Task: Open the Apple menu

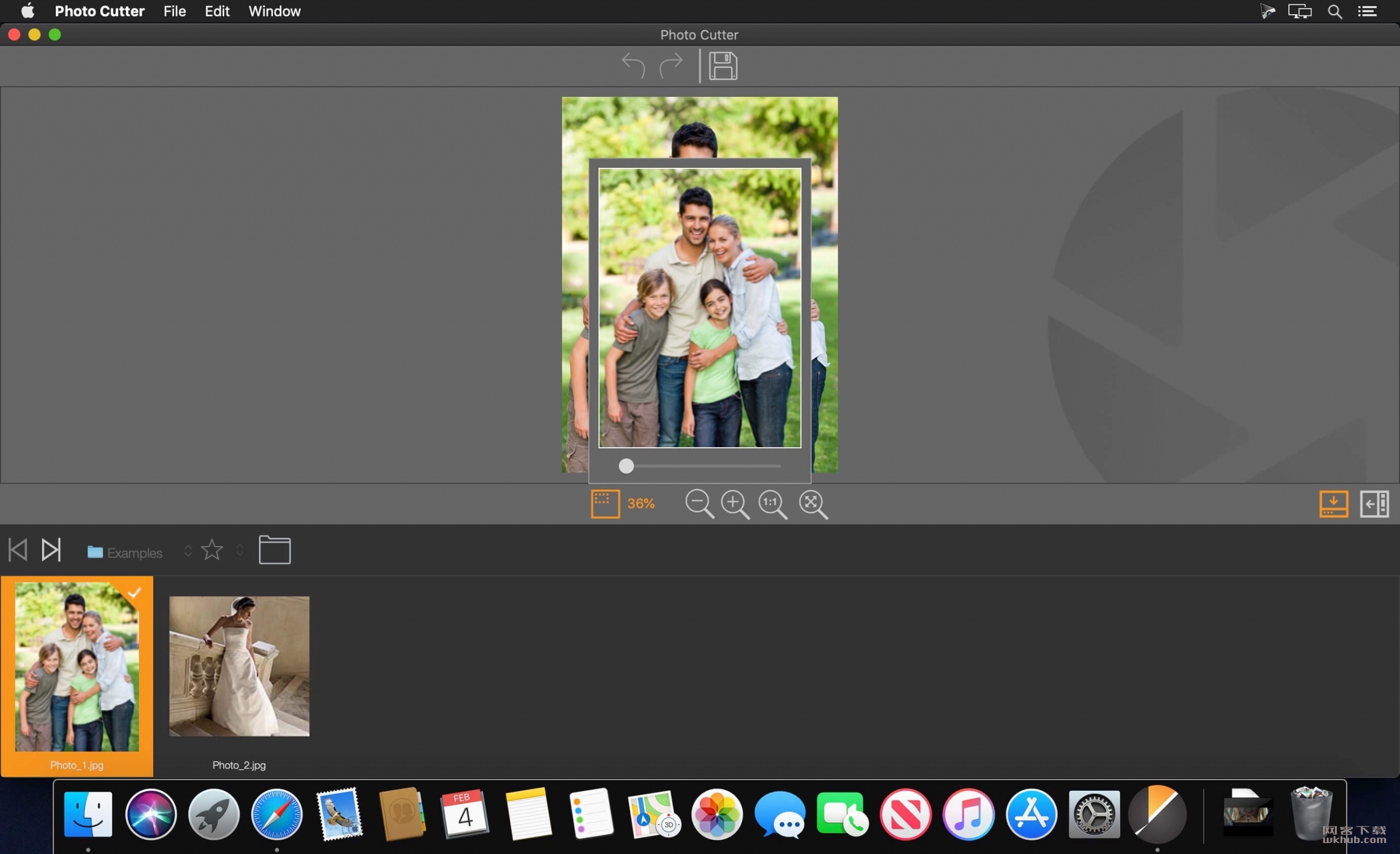Action: (28, 11)
